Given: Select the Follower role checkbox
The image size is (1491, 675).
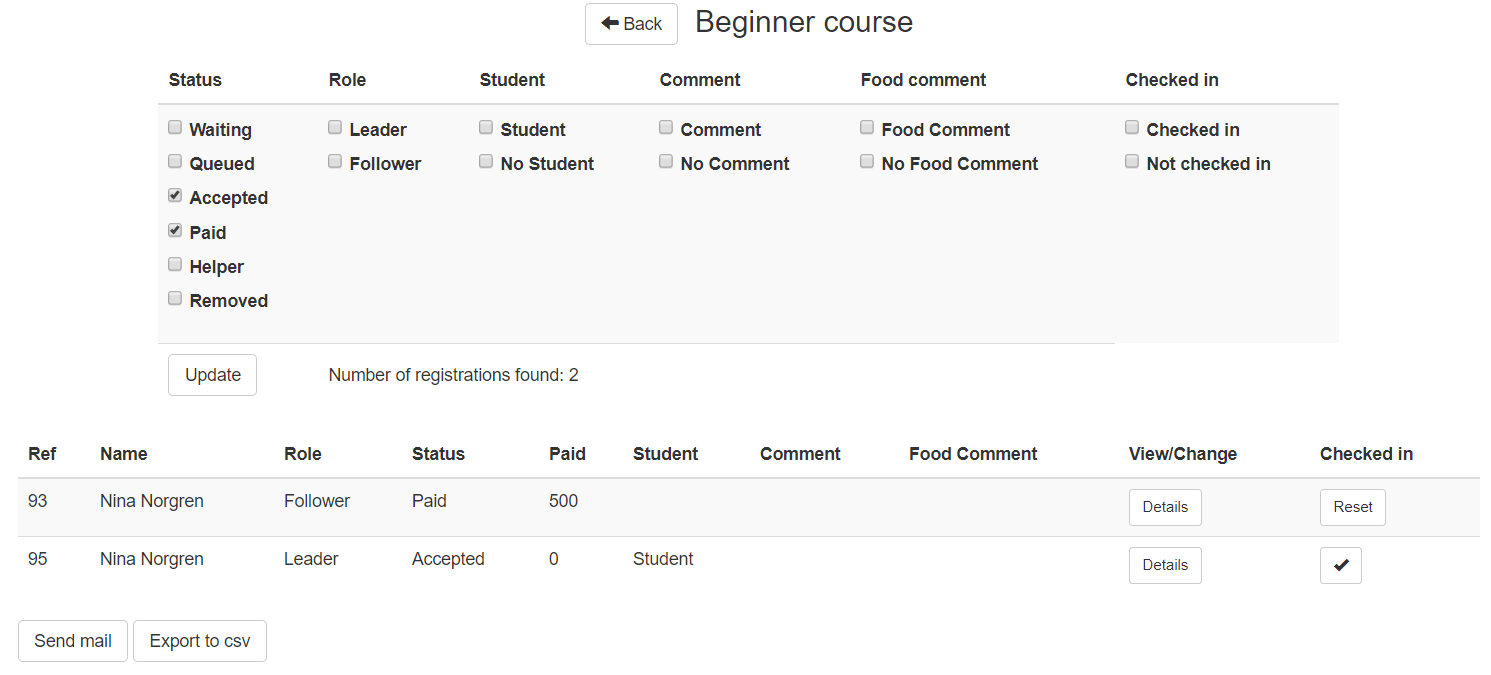Looking at the screenshot, I should point(335,162).
